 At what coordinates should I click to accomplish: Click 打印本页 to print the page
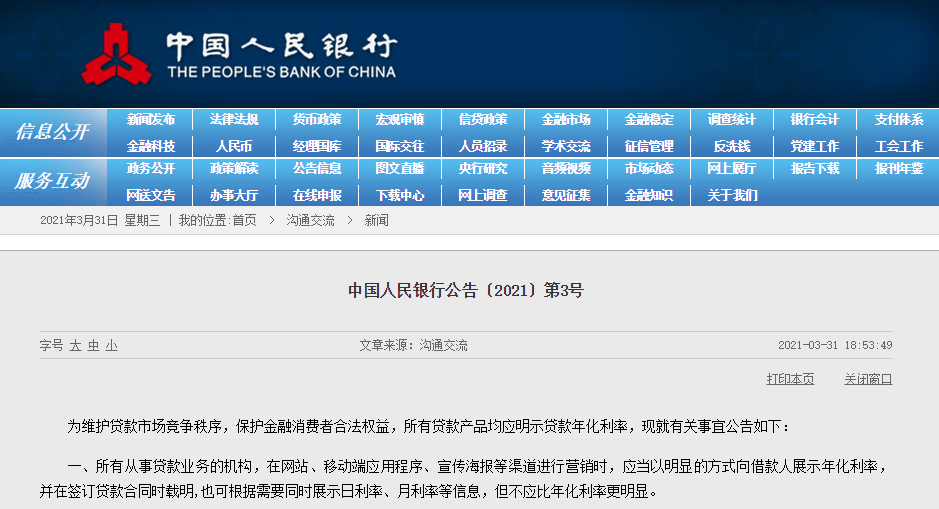790,379
